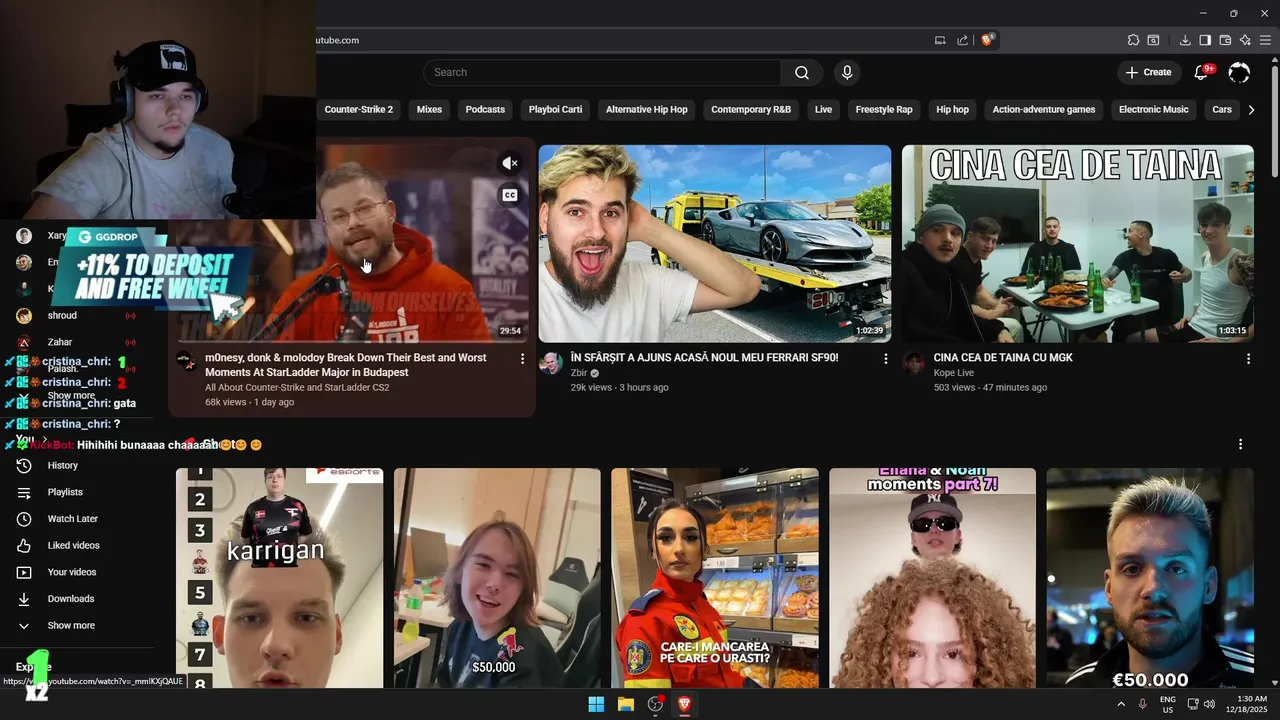Unmute the video preview speaker icon
Screen dimensions: 1280x720
coord(510,163)
